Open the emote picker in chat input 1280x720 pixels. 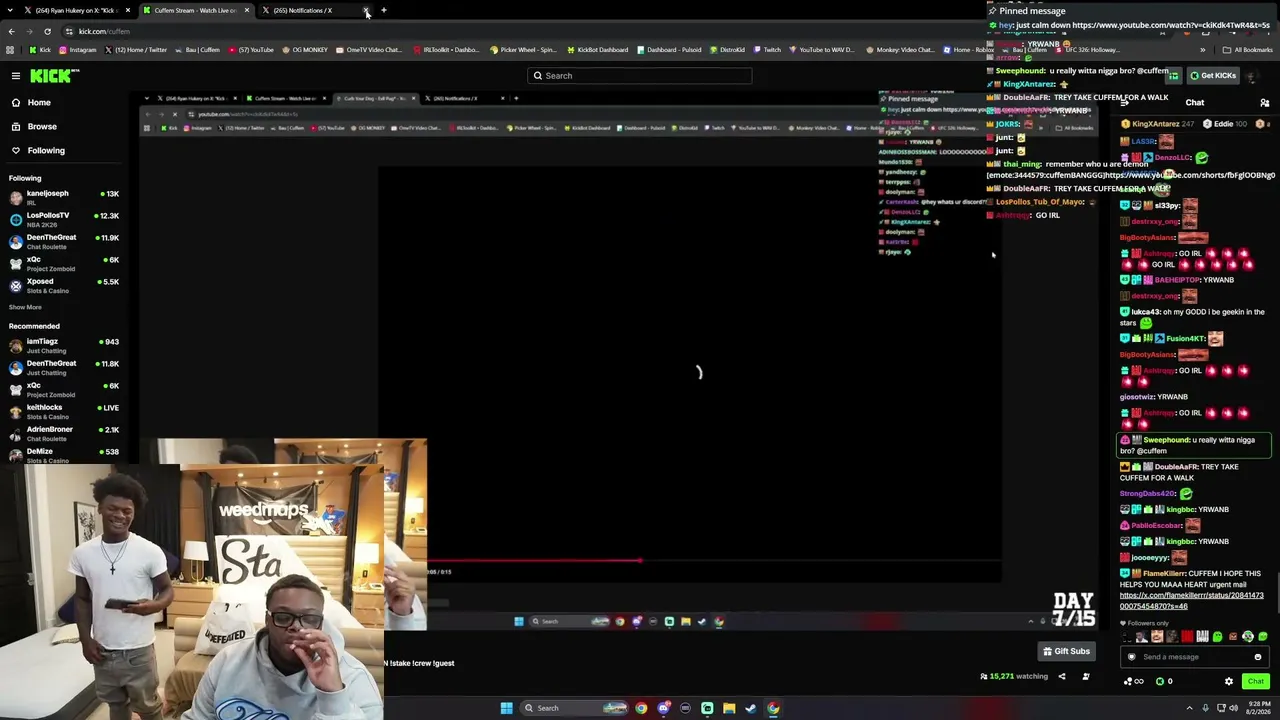point(1258,657)
